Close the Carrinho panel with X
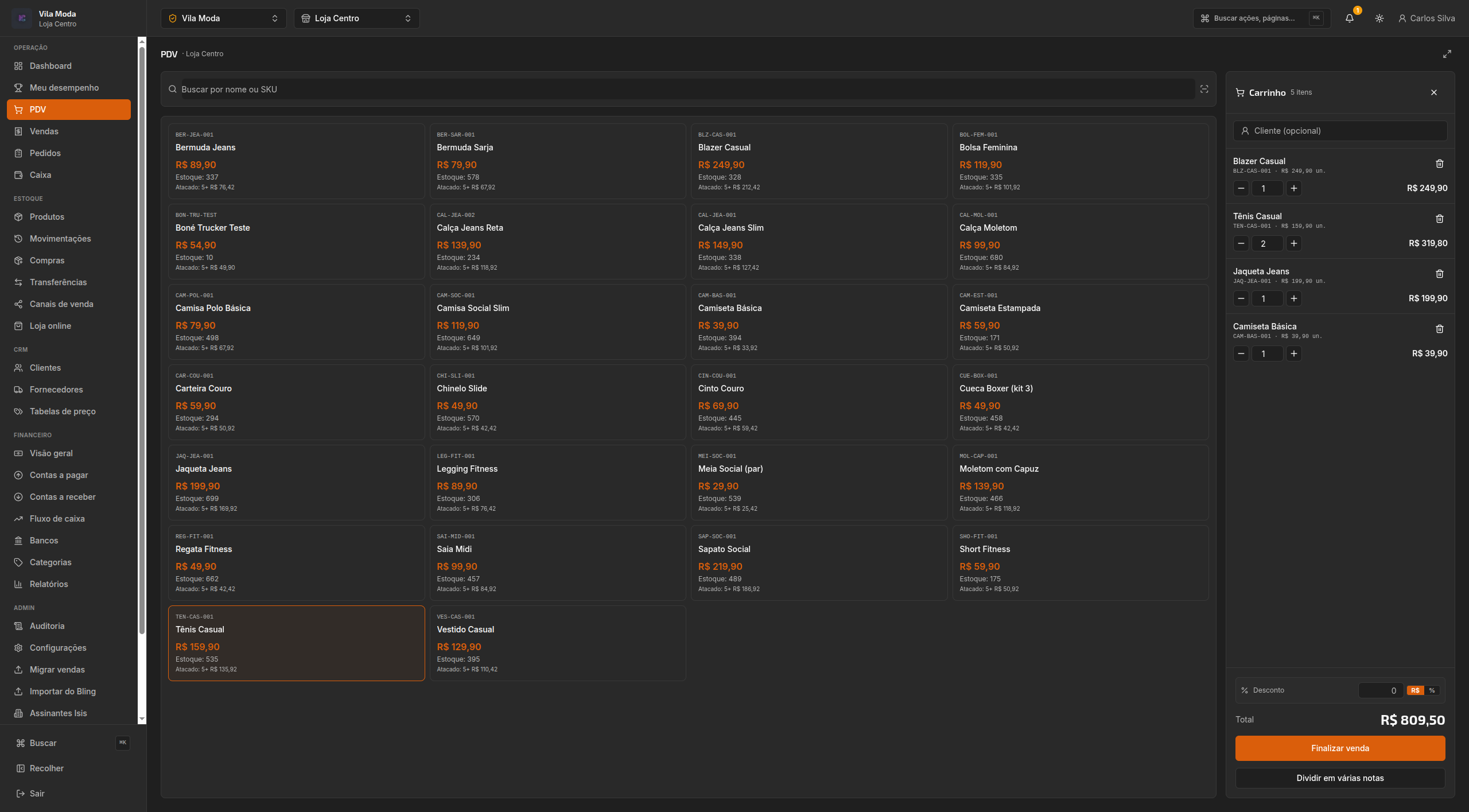This screenshot has width=1469, height=812. click(1434, 92)
